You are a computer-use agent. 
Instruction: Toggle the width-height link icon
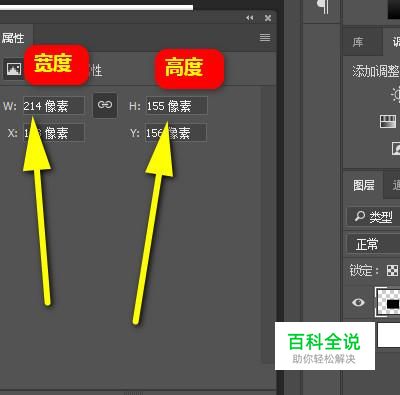click(x=105, y=105)
